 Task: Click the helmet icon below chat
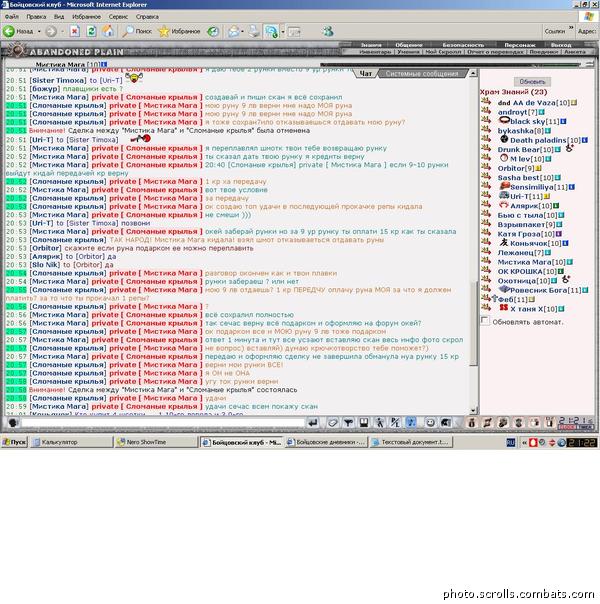(x=446, y=423)
